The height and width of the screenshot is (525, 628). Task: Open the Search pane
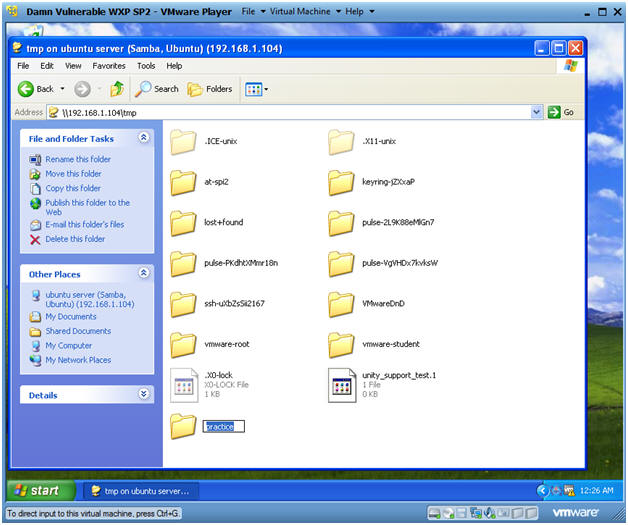coord(157,89)
